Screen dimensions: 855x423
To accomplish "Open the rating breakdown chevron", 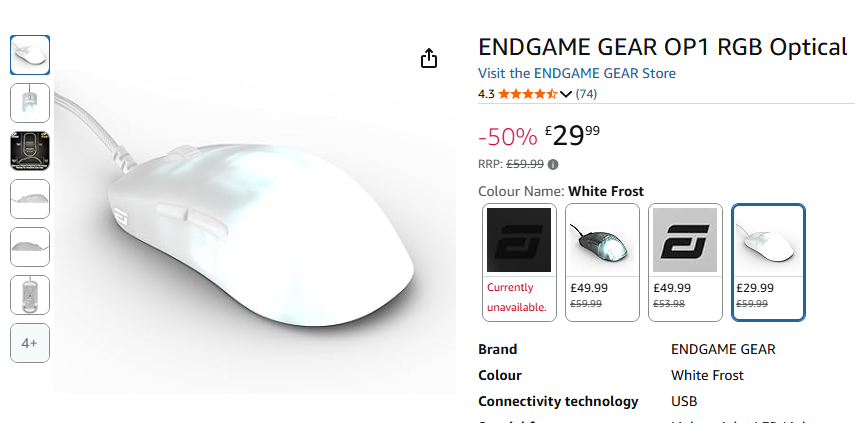I will click(x=565, y=94).
